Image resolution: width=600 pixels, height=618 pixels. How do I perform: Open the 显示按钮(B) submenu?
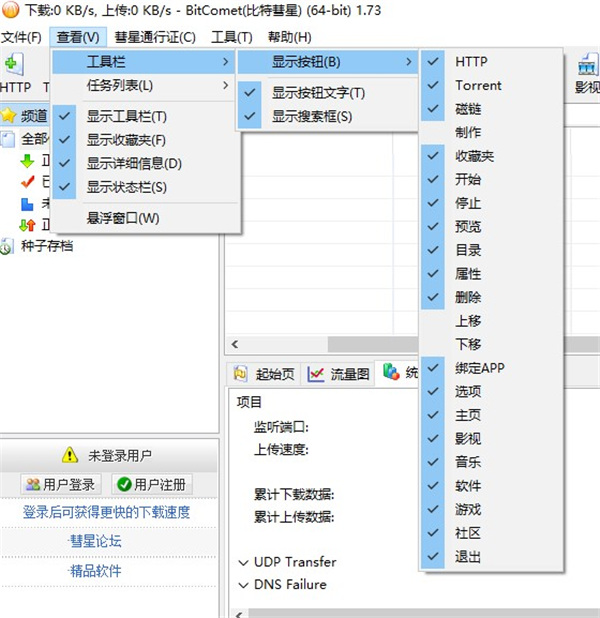coord(327,62)
